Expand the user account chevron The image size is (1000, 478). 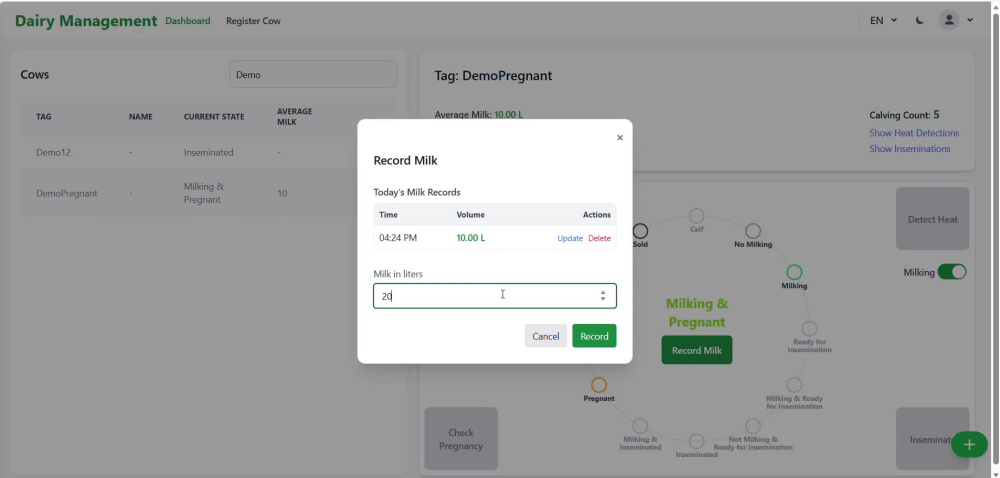(970, 20)
